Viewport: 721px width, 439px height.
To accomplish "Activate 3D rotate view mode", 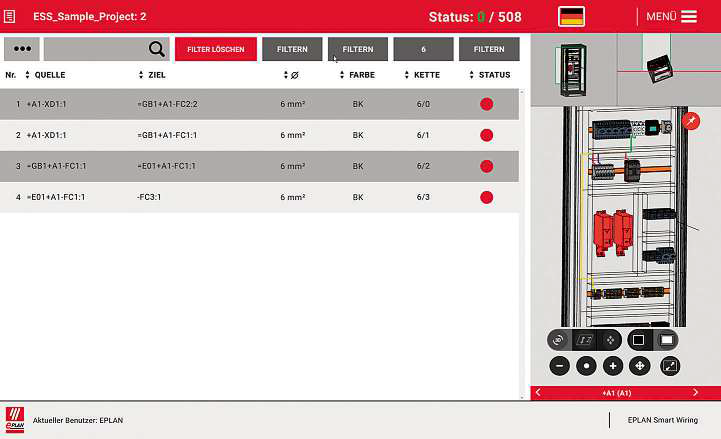I will tap(558, 340).
